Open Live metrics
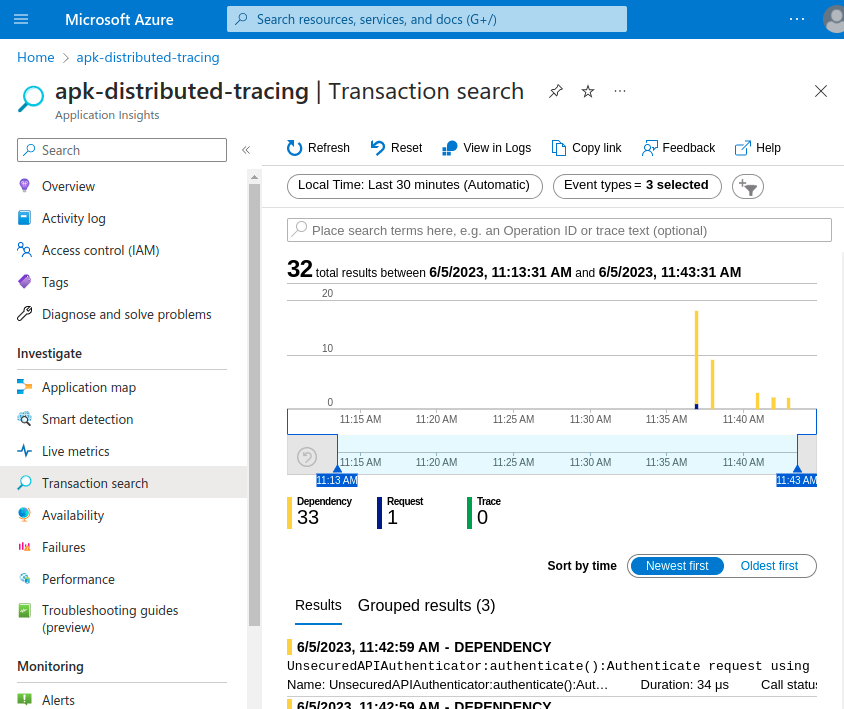Image resolution: width=844 pixels, height=709 pixels. click(x=123, y=451)
